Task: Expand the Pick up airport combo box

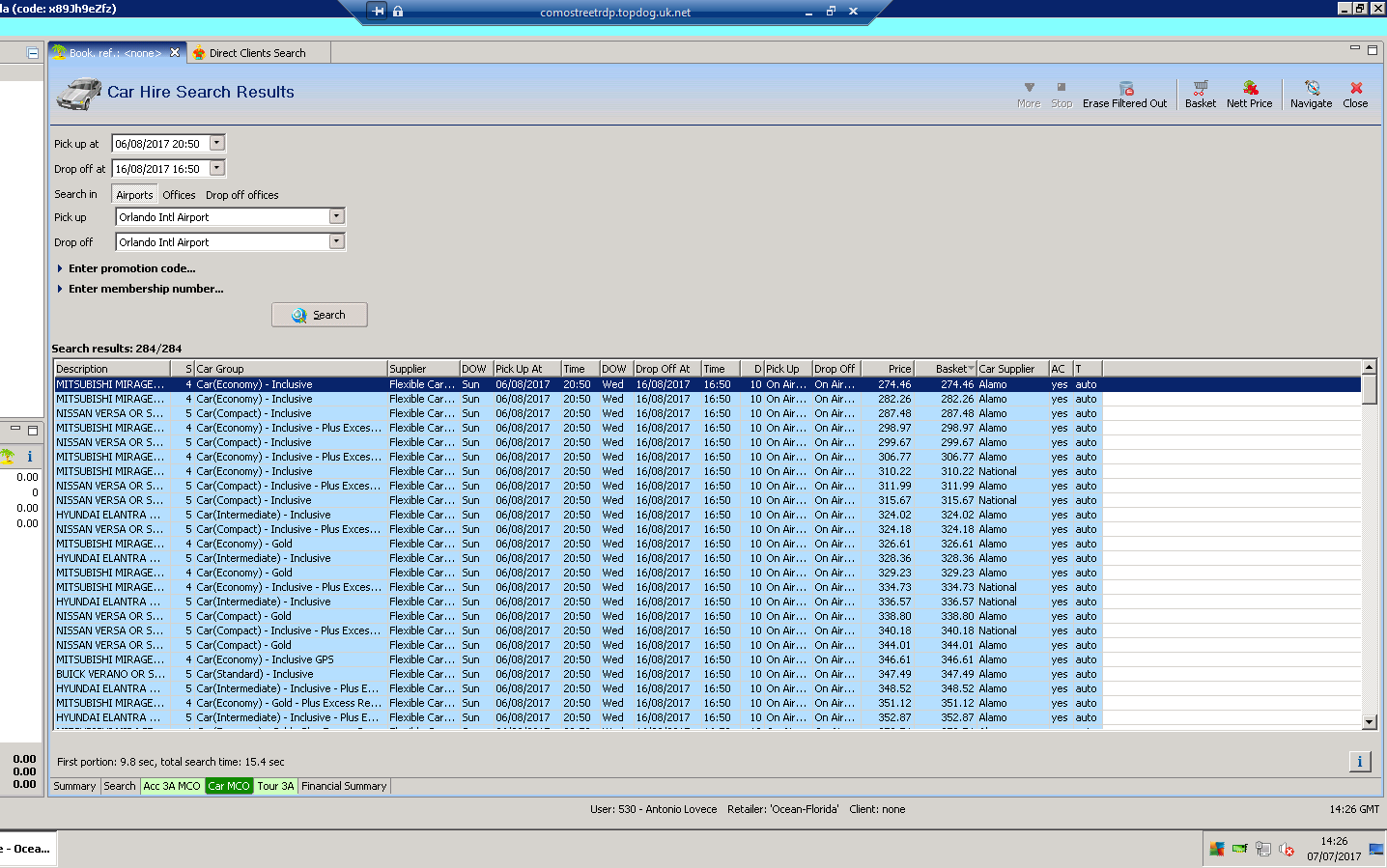Action: click(336, 217)
